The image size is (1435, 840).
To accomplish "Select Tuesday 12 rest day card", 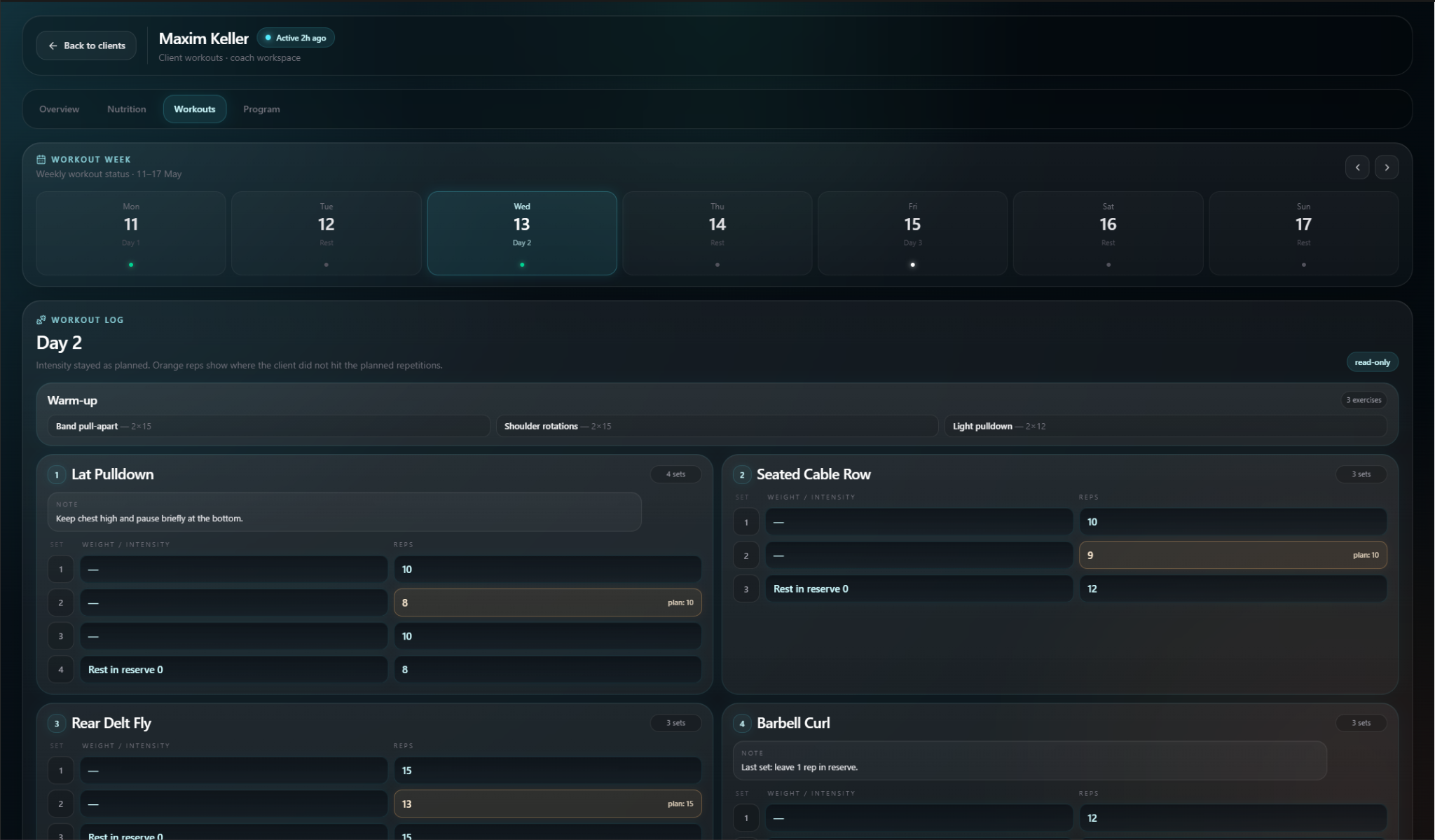I will 327,233.
